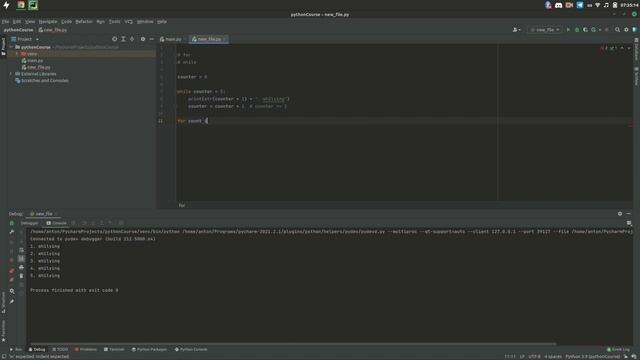
Task: Click the clear all trash icon in console
Action: tap(21, 276)
